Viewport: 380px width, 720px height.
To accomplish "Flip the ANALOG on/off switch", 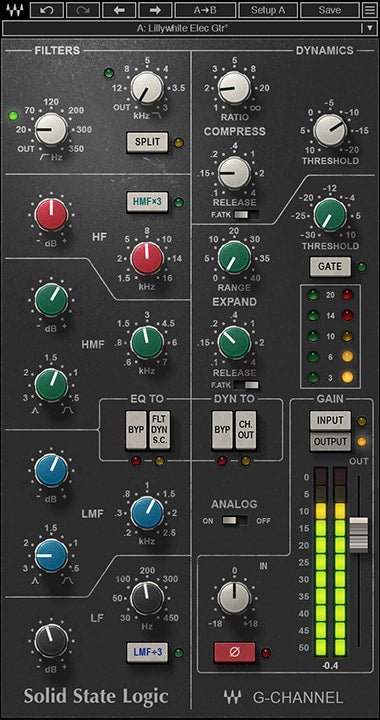I will pyautogui.click(x=234, y=521).
